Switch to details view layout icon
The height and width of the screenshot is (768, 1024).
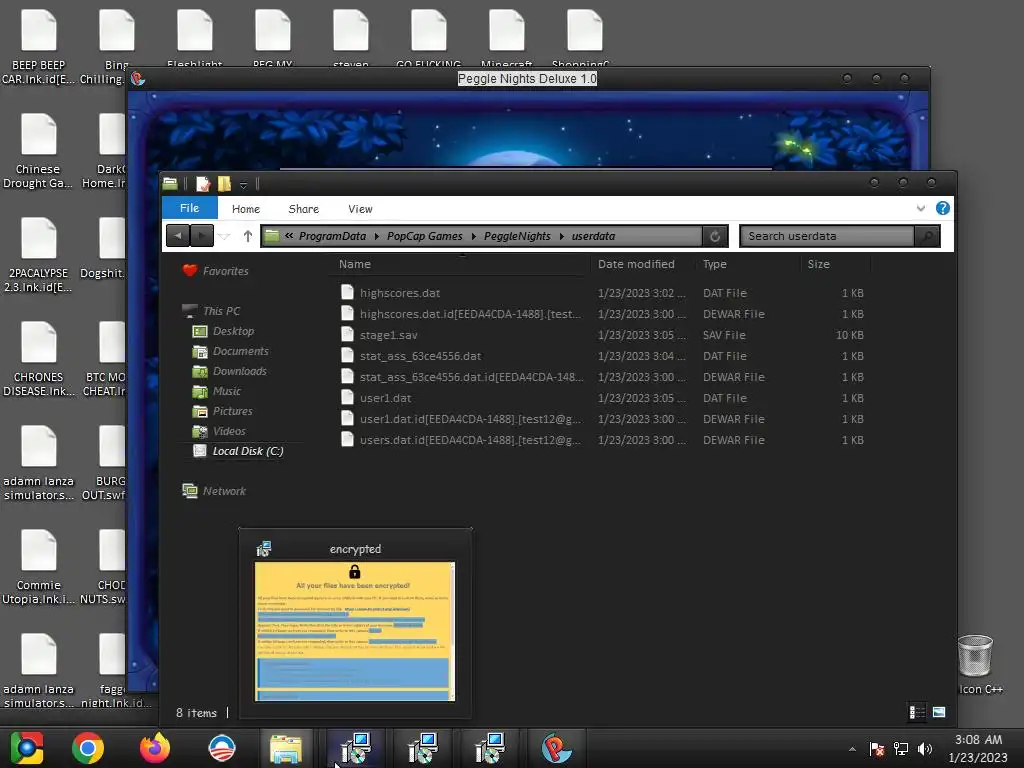(917, 712)
